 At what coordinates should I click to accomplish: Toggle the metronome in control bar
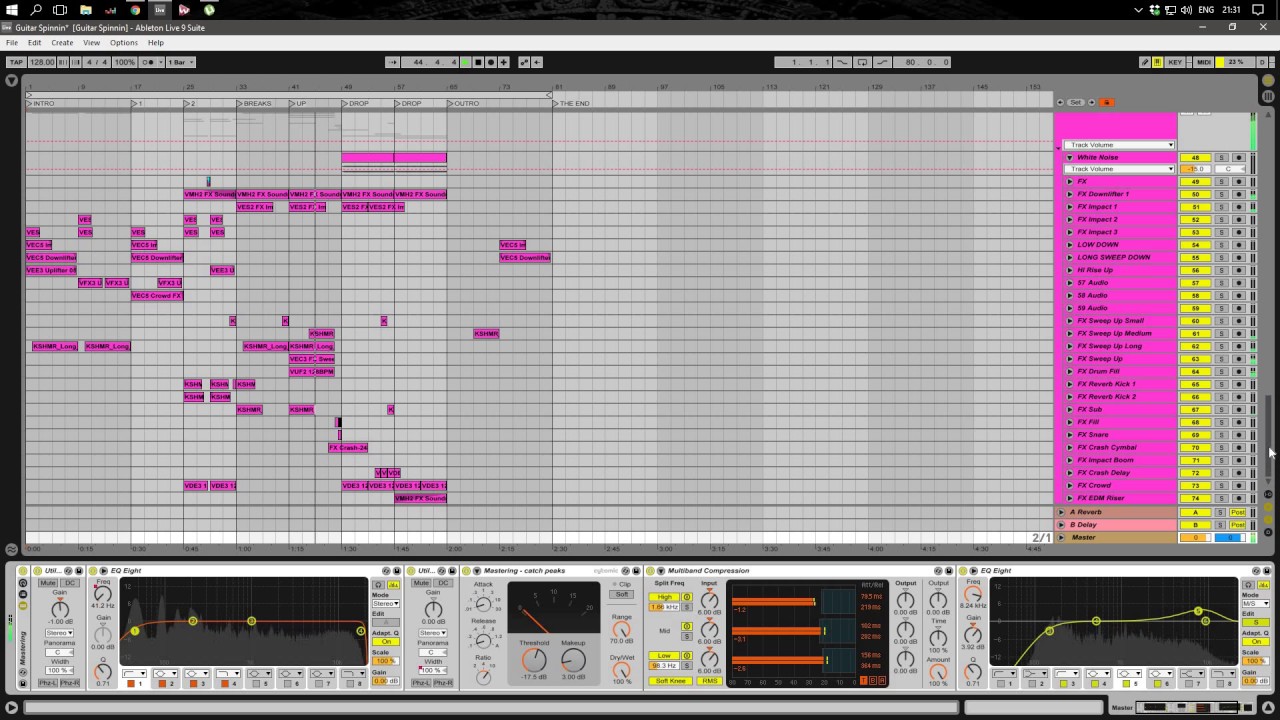(x=149, y=62)
